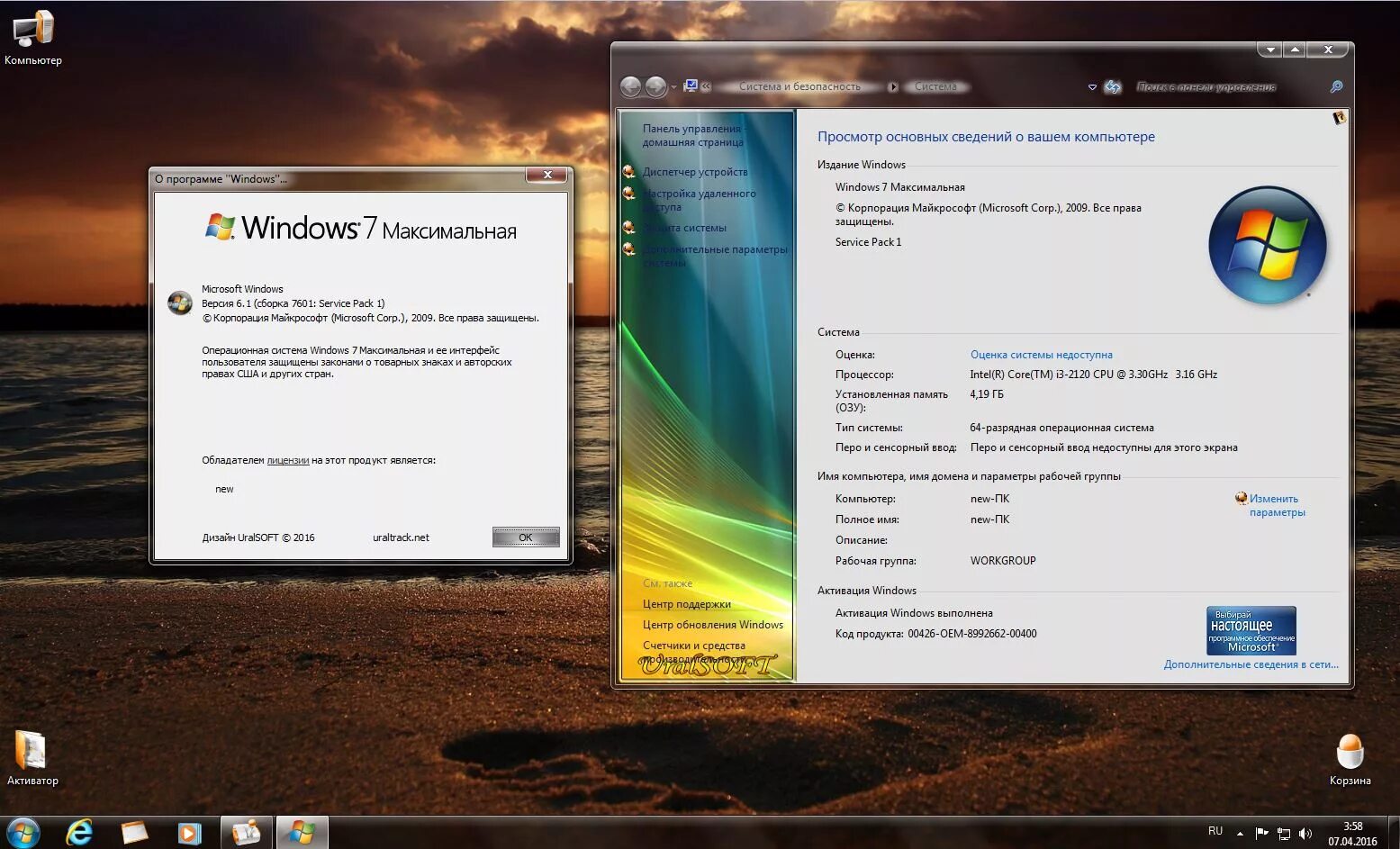Viewport: 1400px width, 849px height.
Task: Click the Back button in System window
Action: click(x=630, y=86)
